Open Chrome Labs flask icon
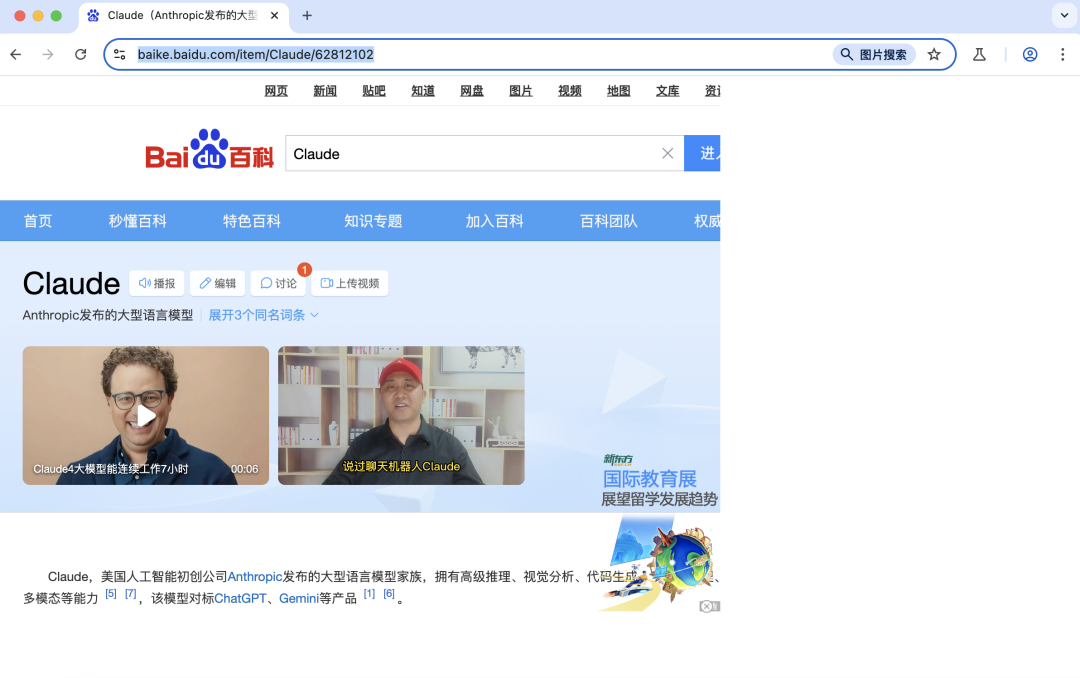The width and height of the screenshot is (1080, 678). 979,54
